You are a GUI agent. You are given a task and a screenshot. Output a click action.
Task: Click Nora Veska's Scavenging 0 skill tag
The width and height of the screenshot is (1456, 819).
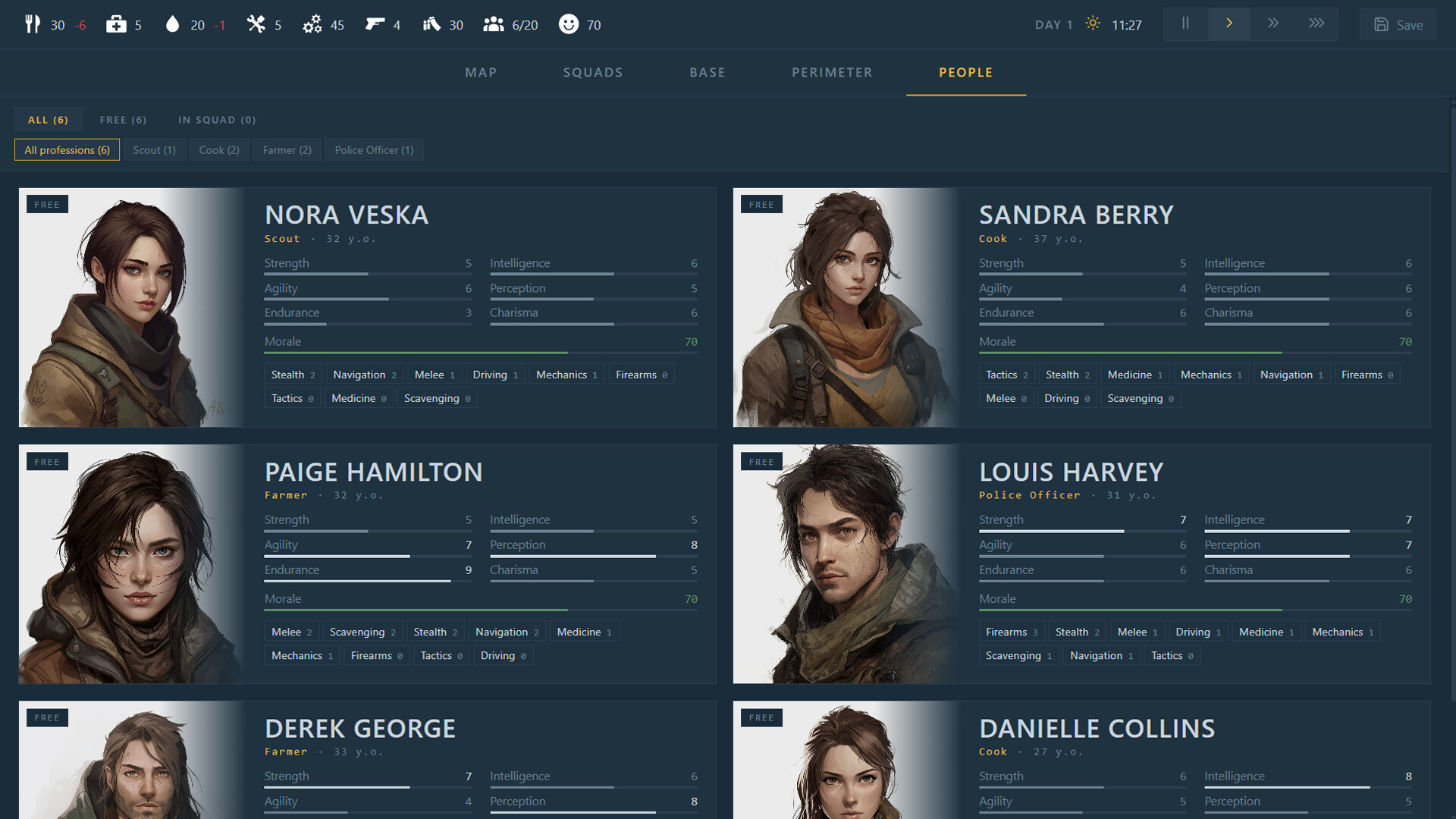click(x=437, y=398)
